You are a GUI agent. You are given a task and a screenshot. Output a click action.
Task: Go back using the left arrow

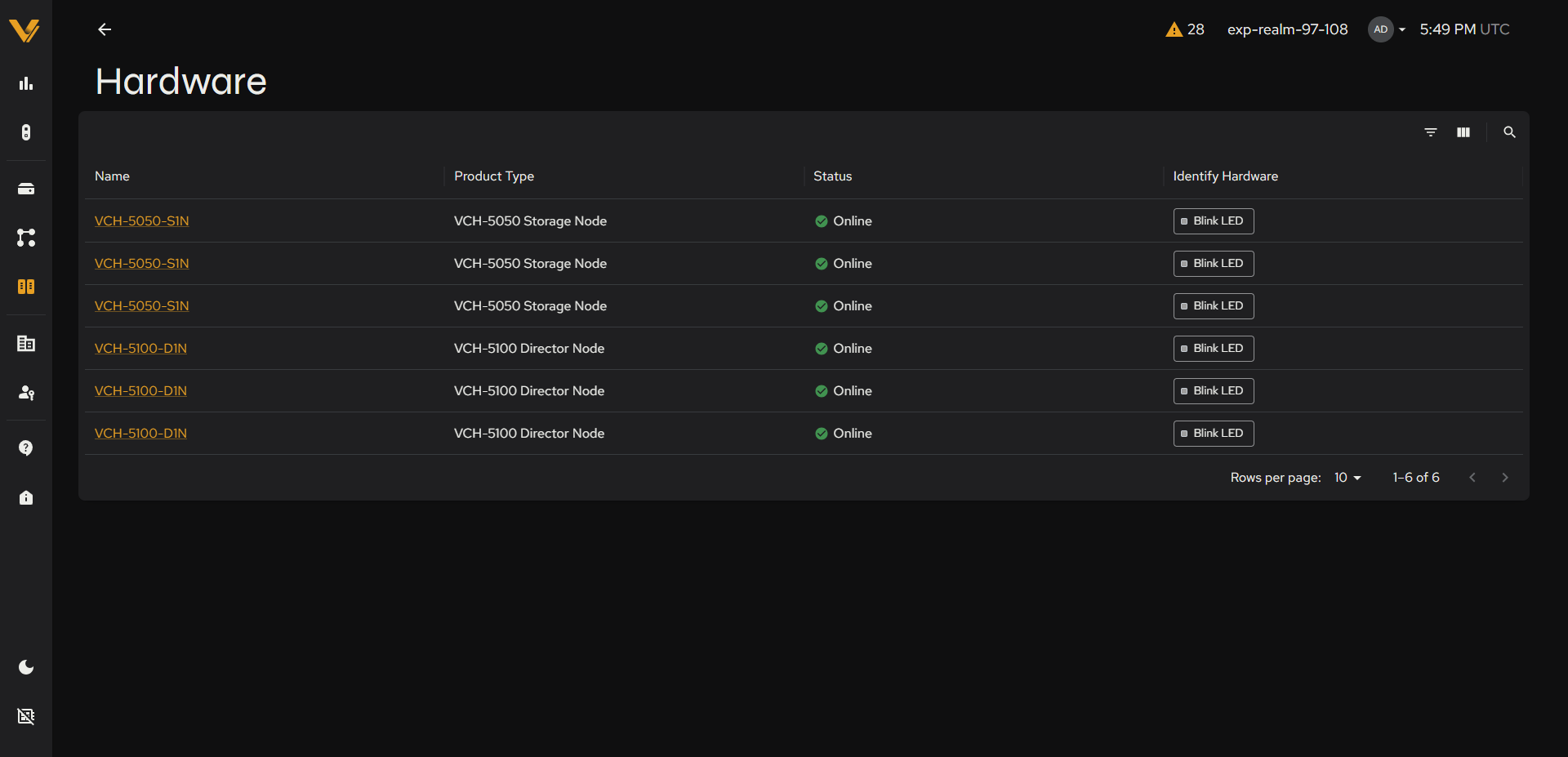pyautogui.click(x=105, y=29)
